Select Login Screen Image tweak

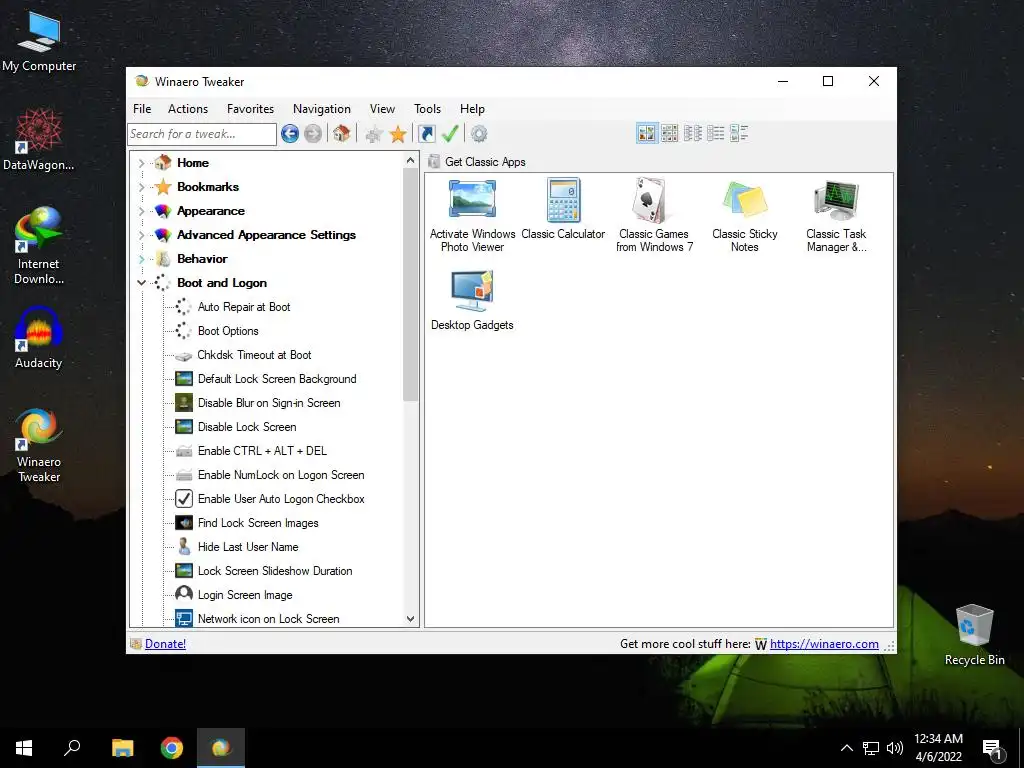245,595
